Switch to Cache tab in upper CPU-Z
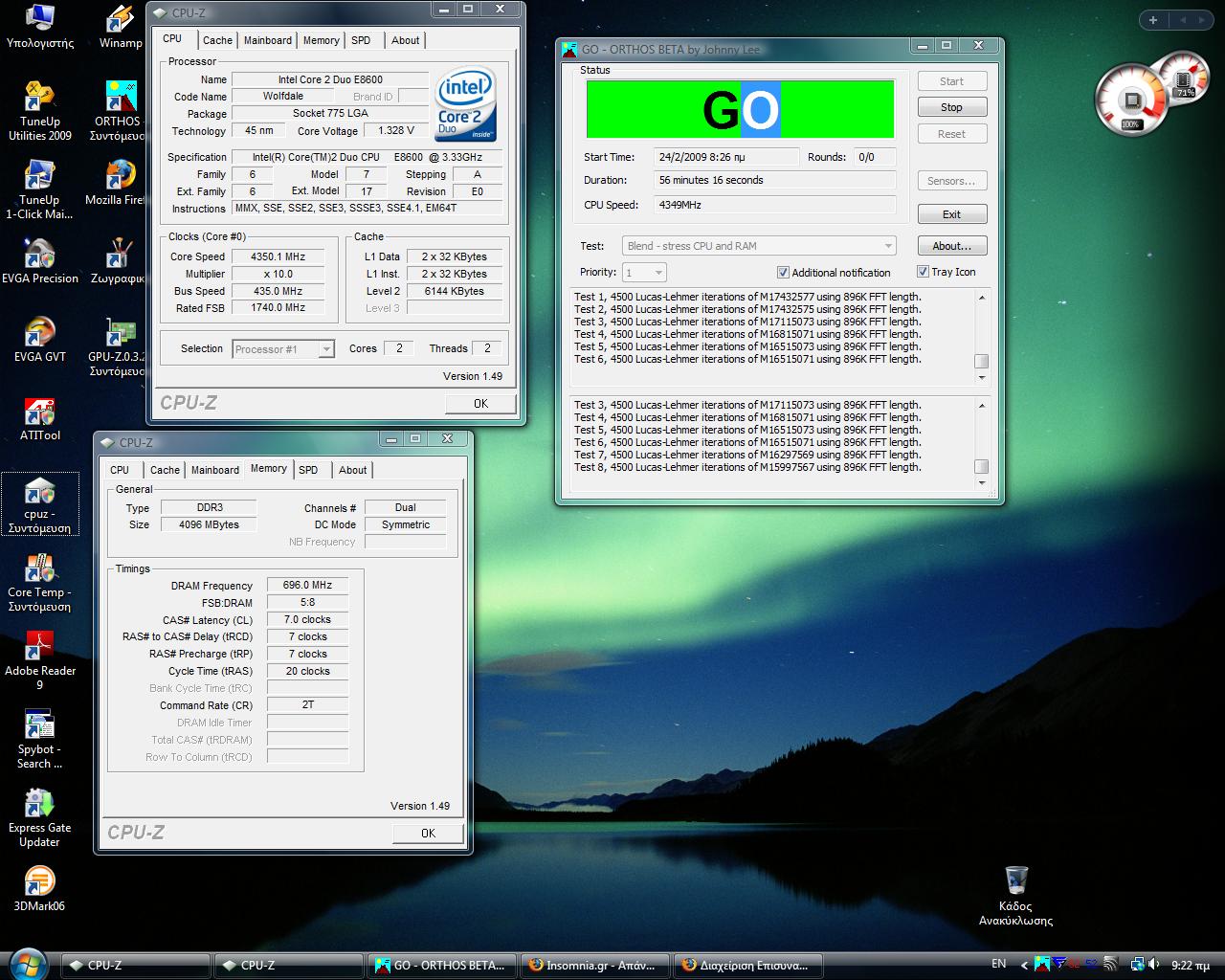The height and width of the screenshot is (980, 1225). (x=217, y=40)
